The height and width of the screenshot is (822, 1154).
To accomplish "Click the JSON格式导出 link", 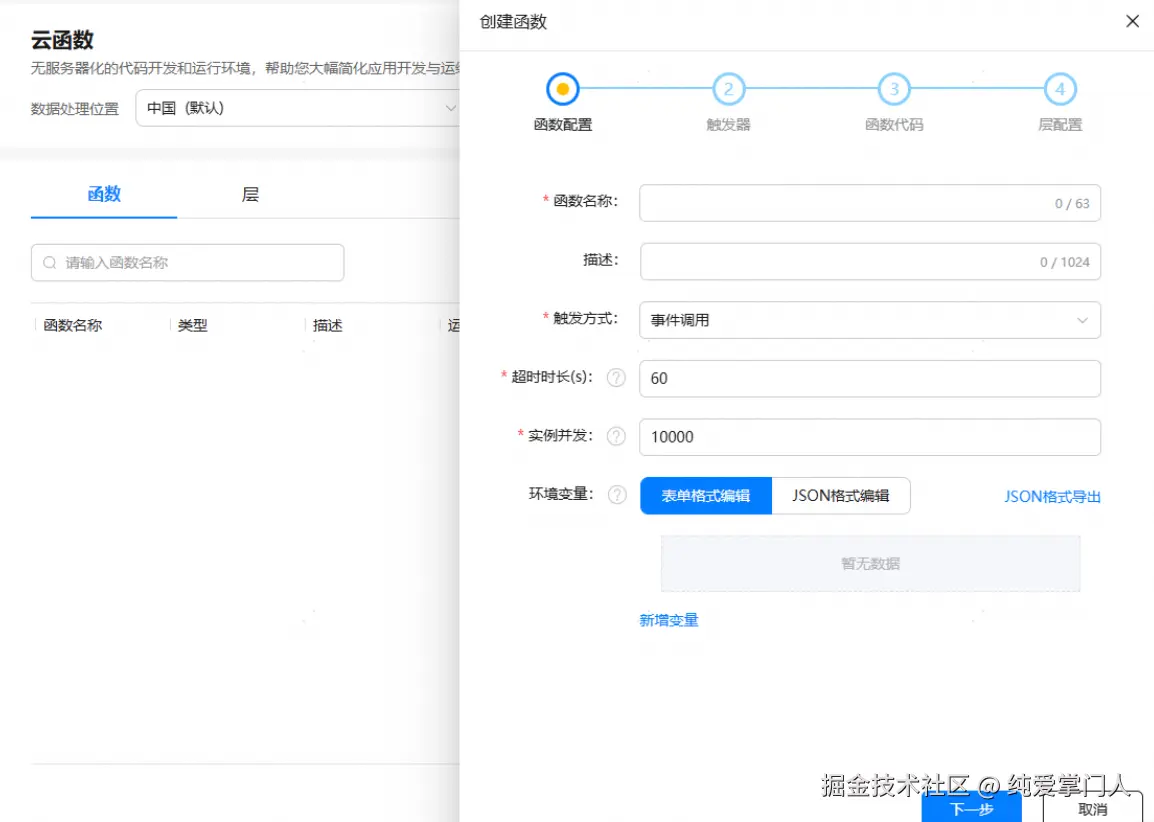I will click(1052, 497).
